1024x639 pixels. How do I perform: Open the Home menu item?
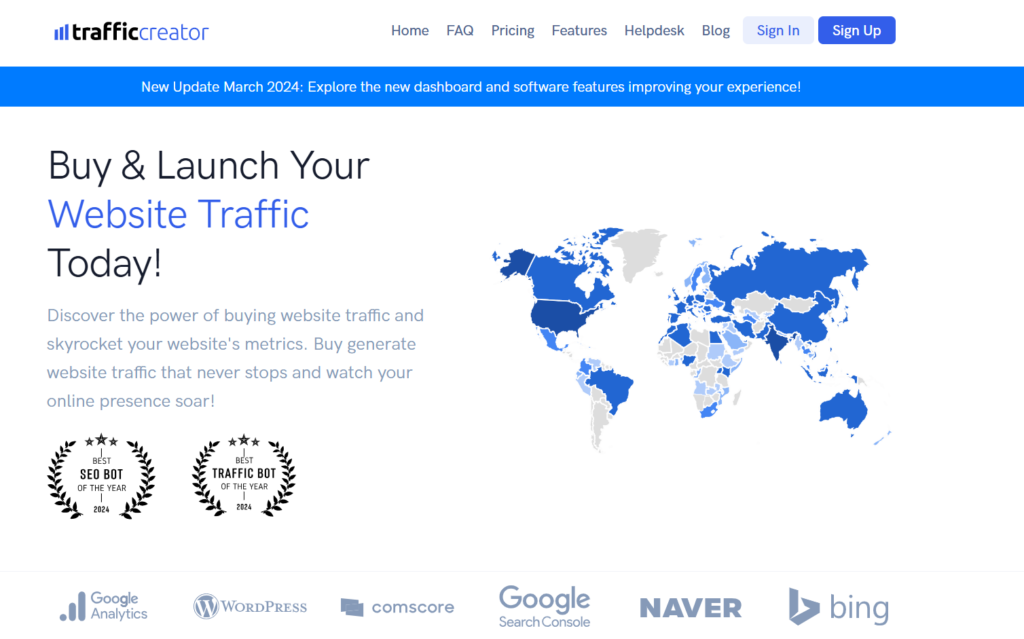(x=409, y=30)
